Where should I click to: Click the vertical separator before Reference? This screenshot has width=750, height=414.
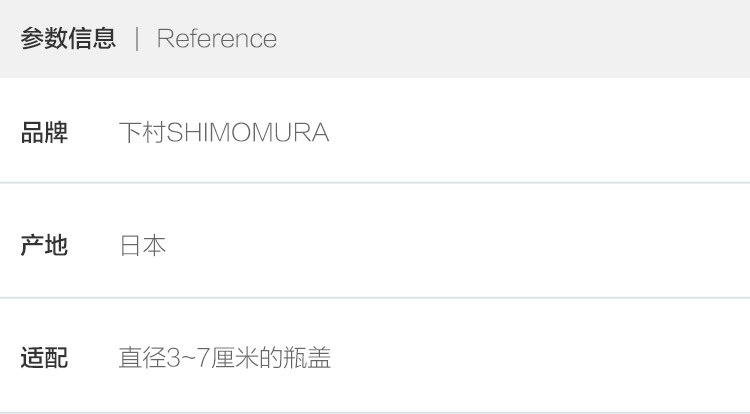pyautogui.click(x=137, y=39)
